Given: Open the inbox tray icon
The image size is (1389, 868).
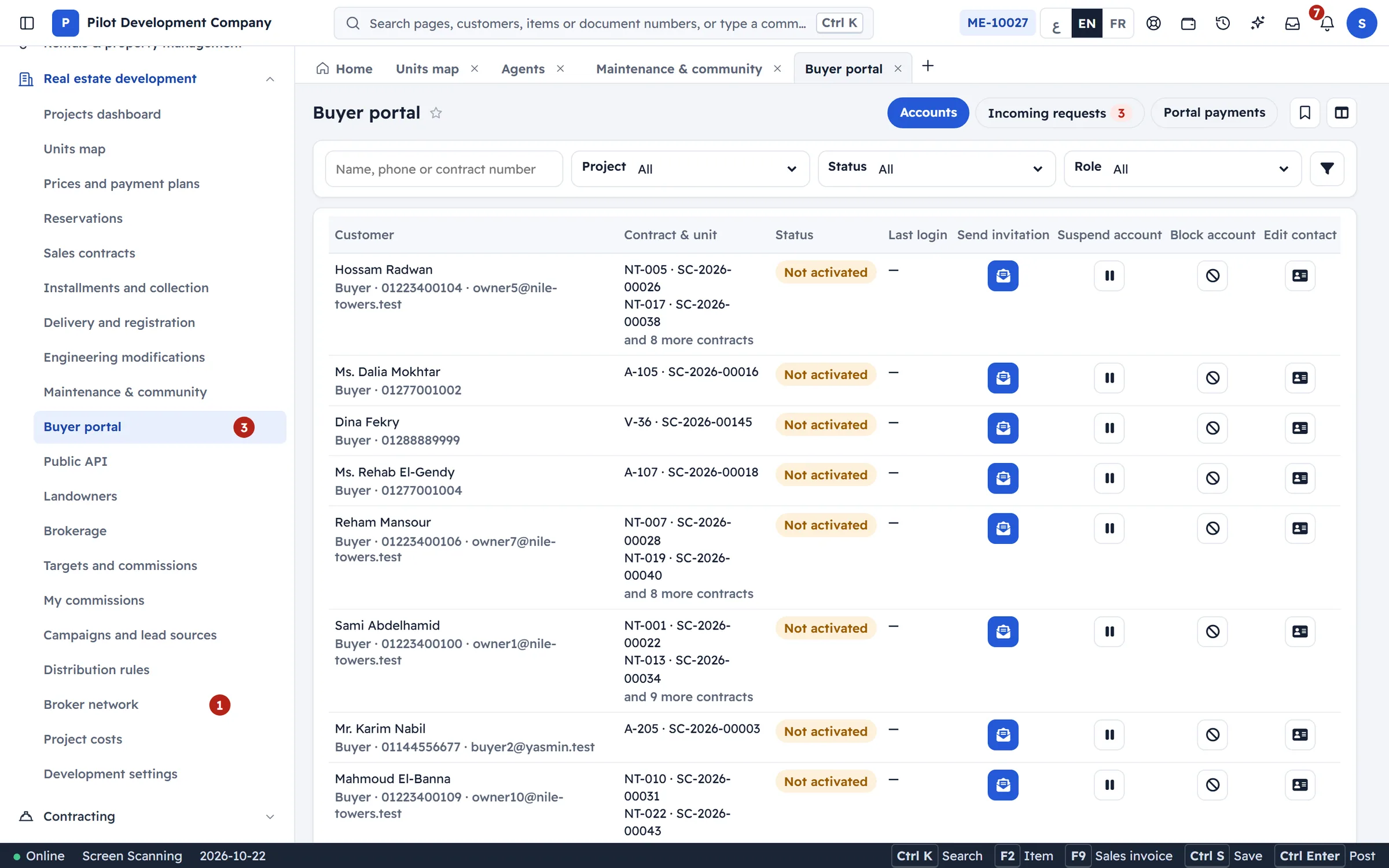Looking at the screenshot, I should coord(1292,23).
